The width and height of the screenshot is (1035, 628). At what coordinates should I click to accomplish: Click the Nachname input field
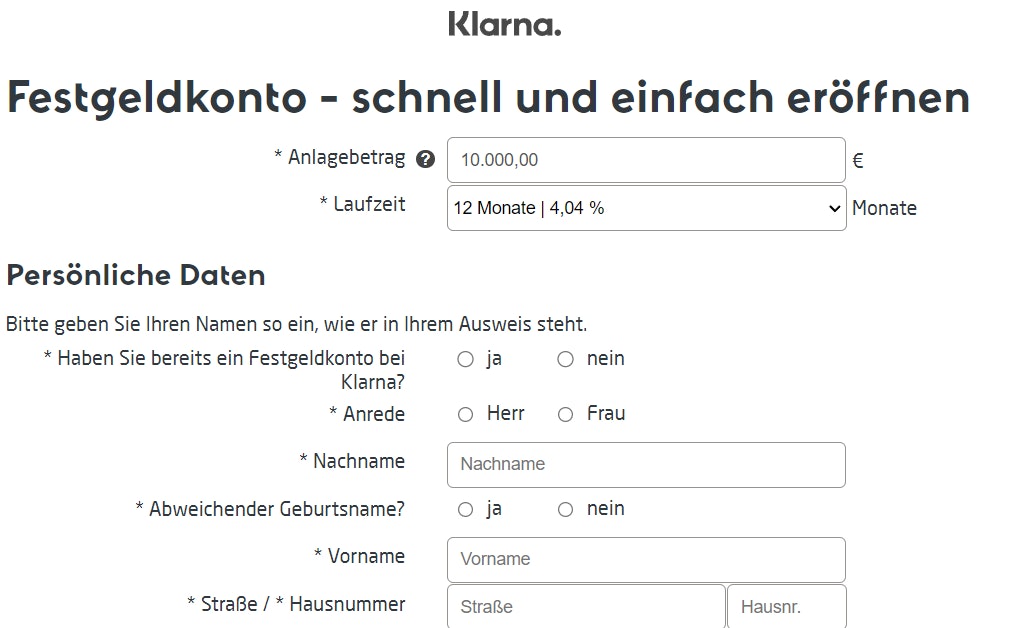pos(645,464)
